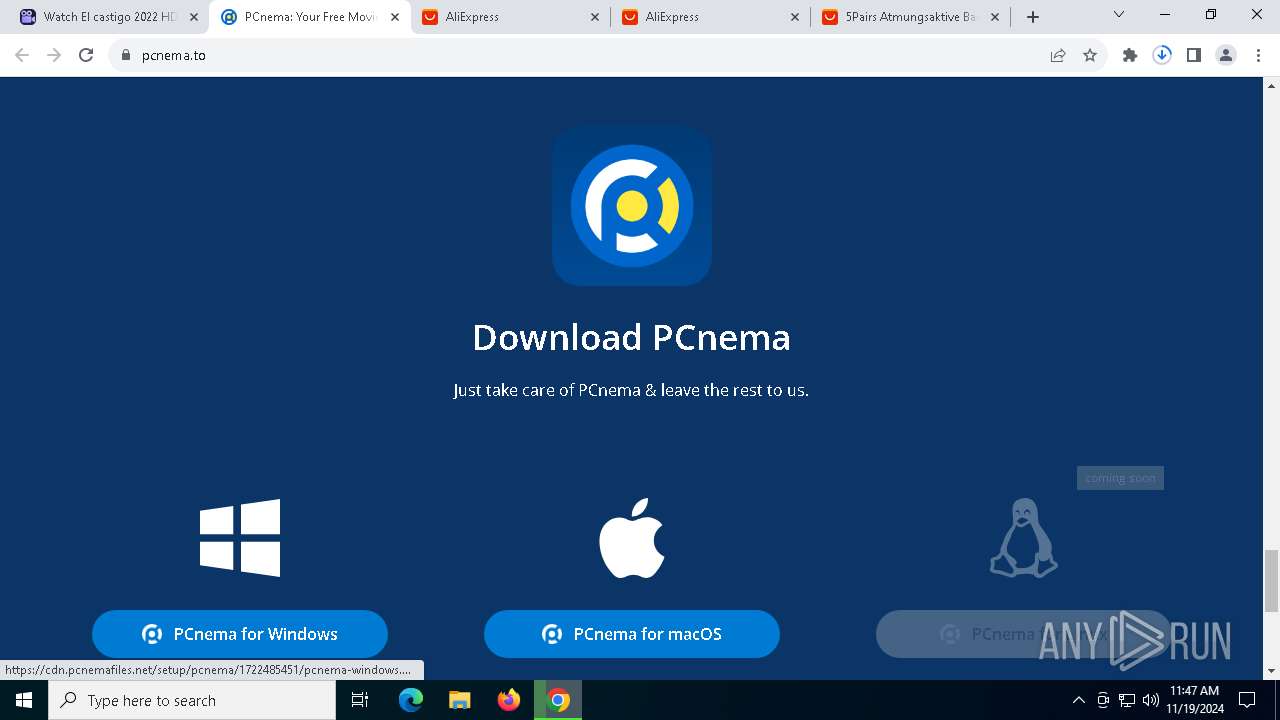This screenshot has width=1280, height=720.
Task: Download PCnema for macOS
Action: 632,634
